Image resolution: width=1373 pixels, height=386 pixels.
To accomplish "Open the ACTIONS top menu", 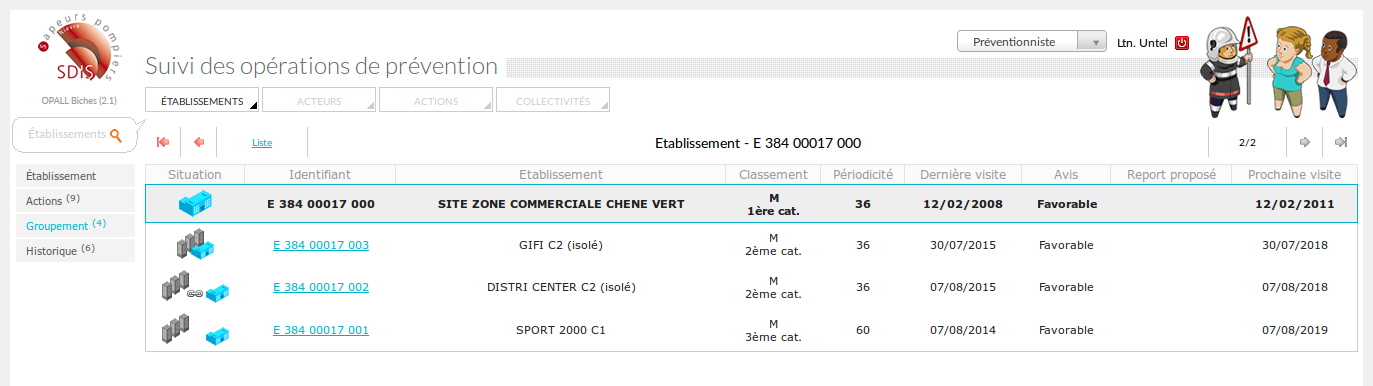I will tap(436, 101).
